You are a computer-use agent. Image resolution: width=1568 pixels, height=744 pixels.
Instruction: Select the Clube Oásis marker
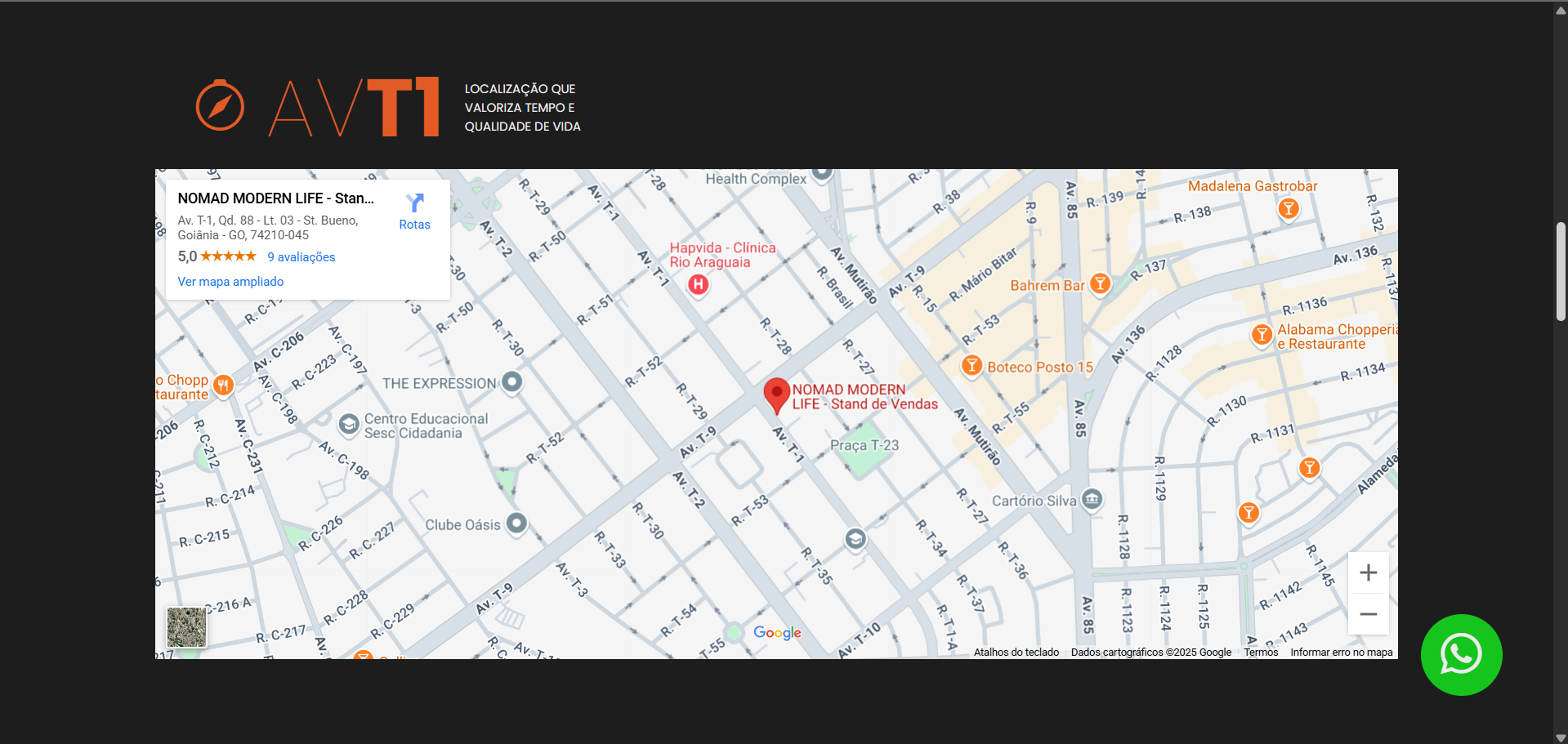click(516, 523)
